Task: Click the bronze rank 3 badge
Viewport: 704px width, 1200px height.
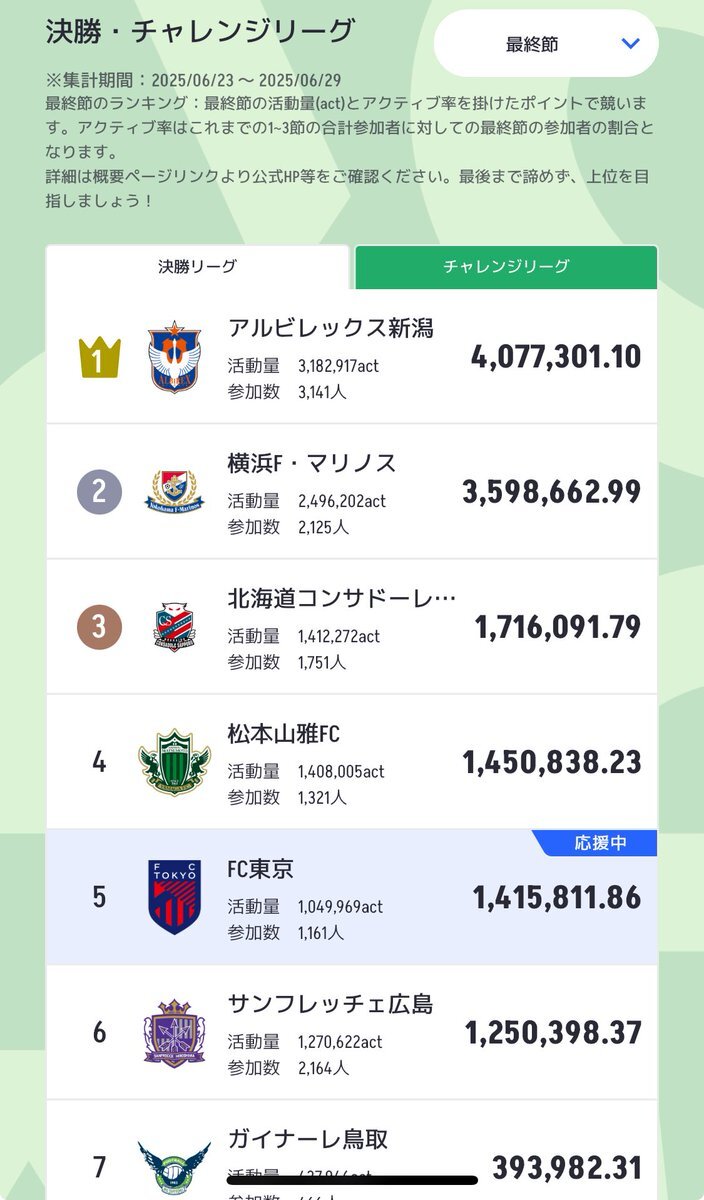Action: (x=100, y=627)
